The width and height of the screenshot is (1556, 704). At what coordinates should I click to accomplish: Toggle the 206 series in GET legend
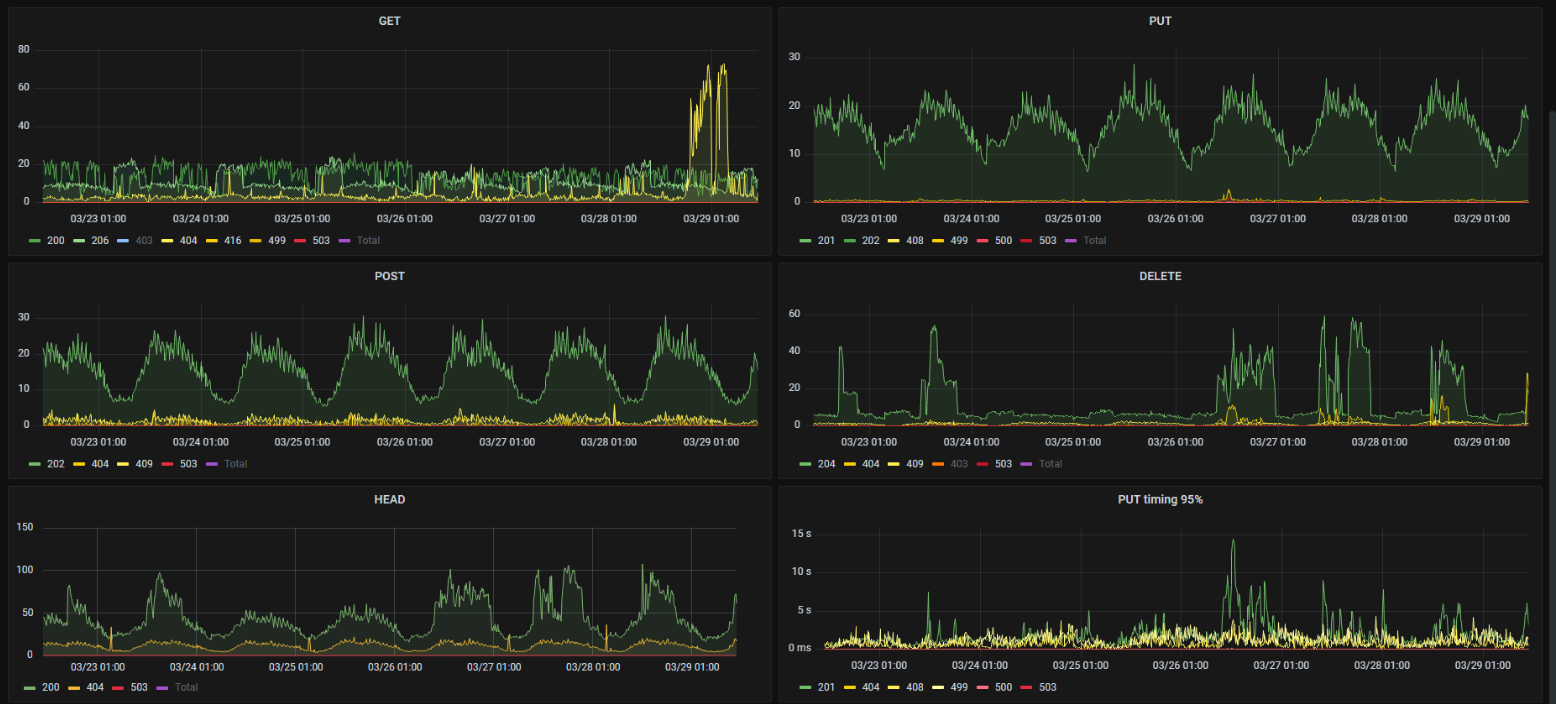coord(100,240)
